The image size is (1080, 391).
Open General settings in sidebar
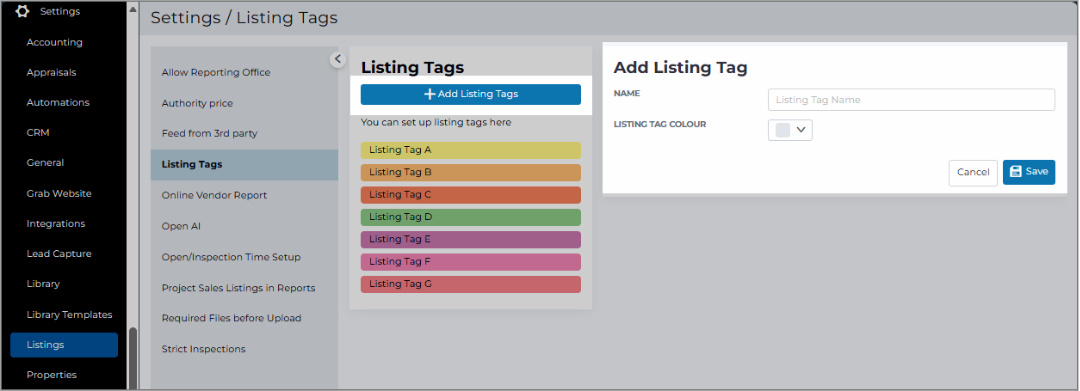[x=45, y=163]
